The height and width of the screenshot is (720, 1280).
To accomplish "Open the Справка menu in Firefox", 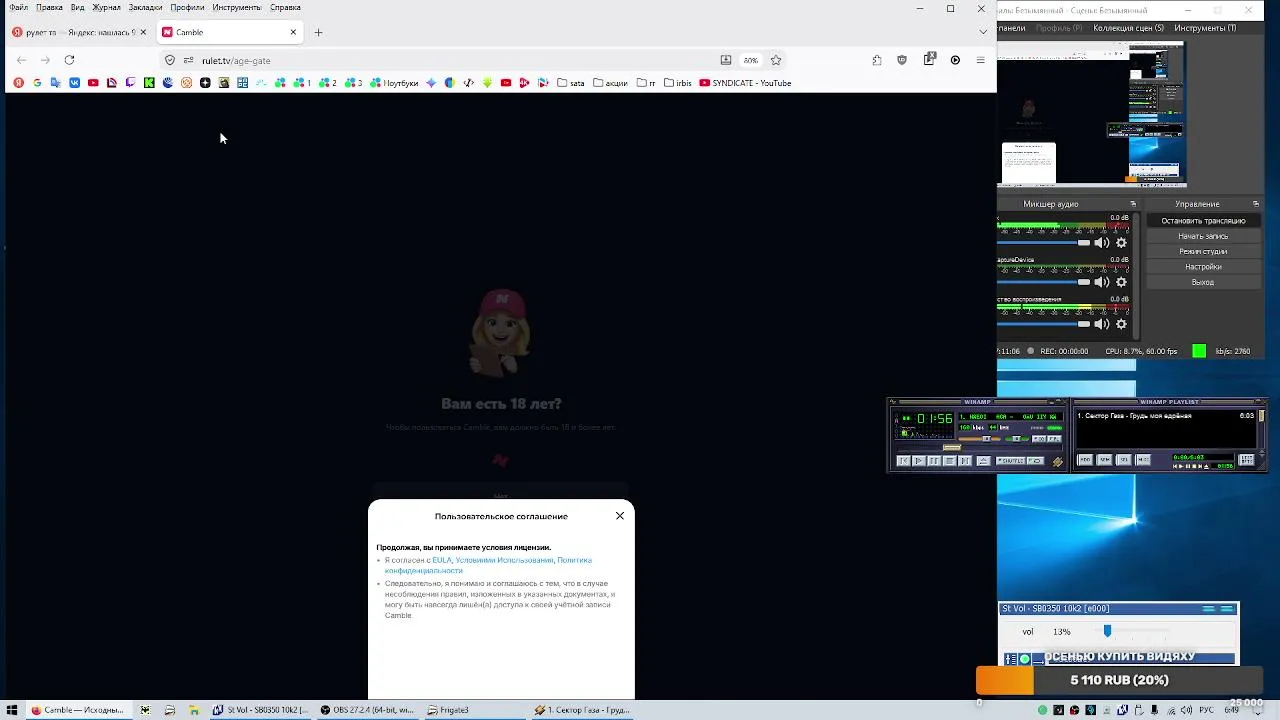I will point(285,8).
